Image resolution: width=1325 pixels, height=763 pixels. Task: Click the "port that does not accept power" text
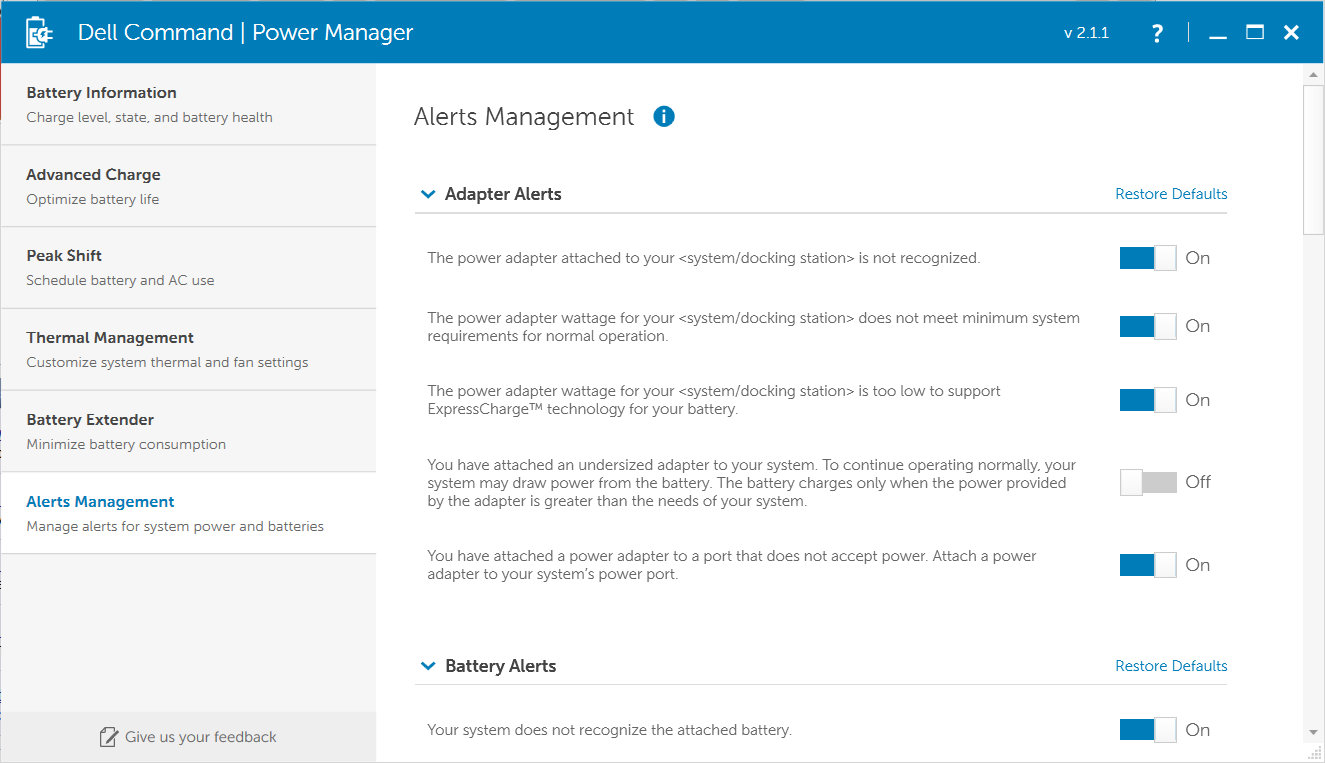pyautogui.click(x=732, y=565)
